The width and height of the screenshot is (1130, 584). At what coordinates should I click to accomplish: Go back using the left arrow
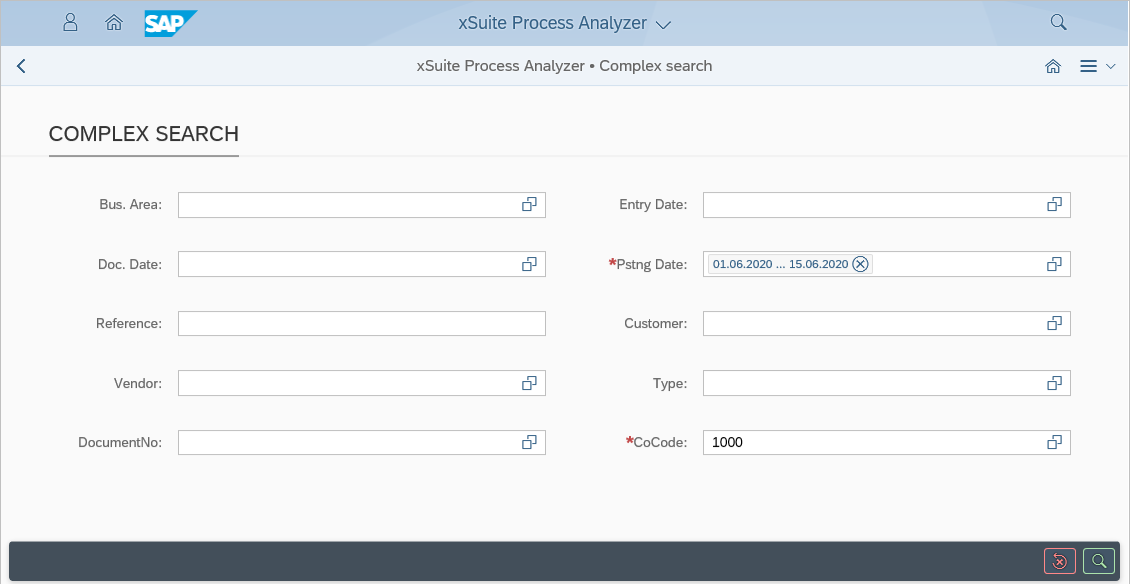coord(21,66)
